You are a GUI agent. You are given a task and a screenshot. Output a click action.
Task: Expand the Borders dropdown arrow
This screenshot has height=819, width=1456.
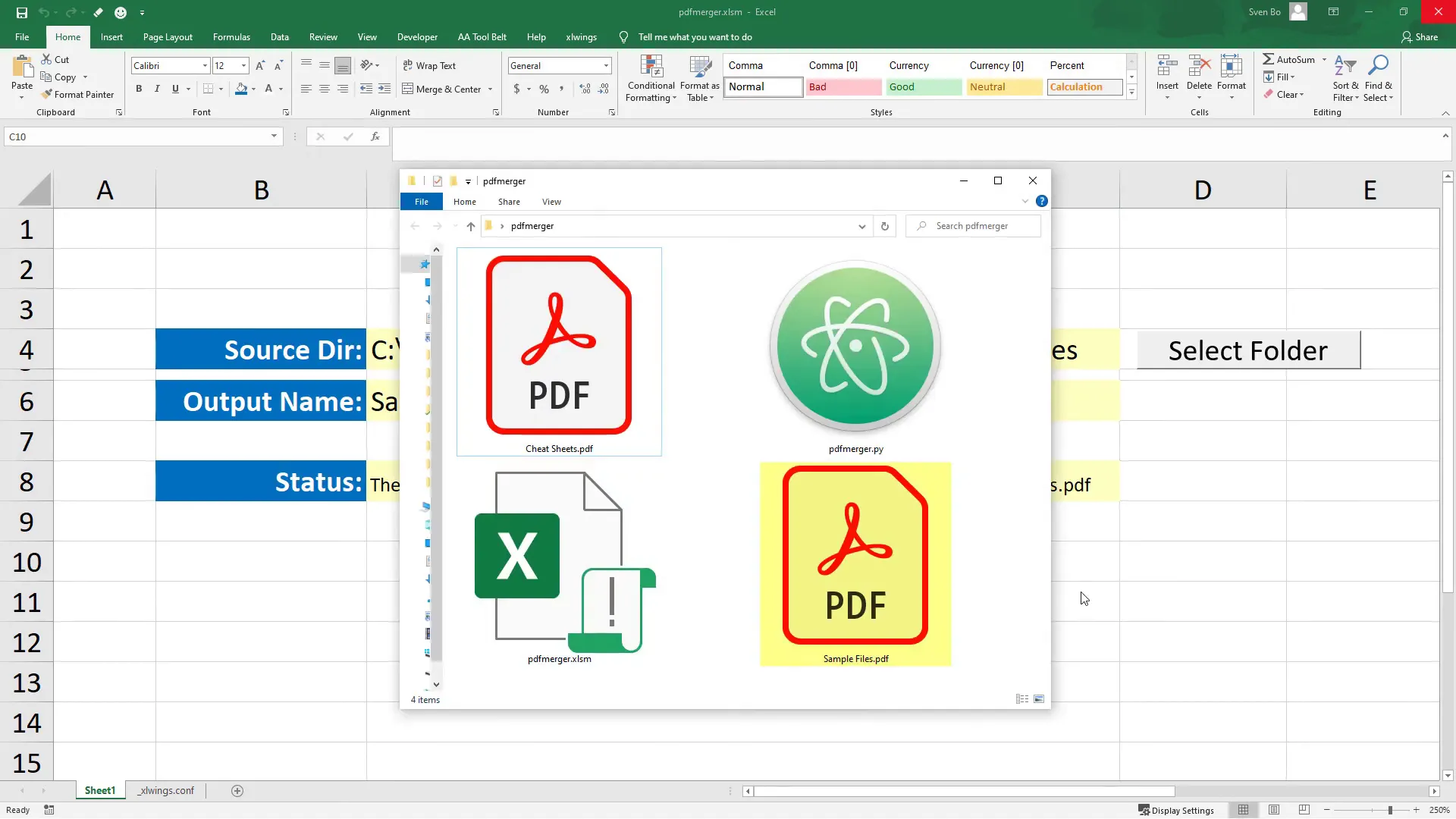221,89
